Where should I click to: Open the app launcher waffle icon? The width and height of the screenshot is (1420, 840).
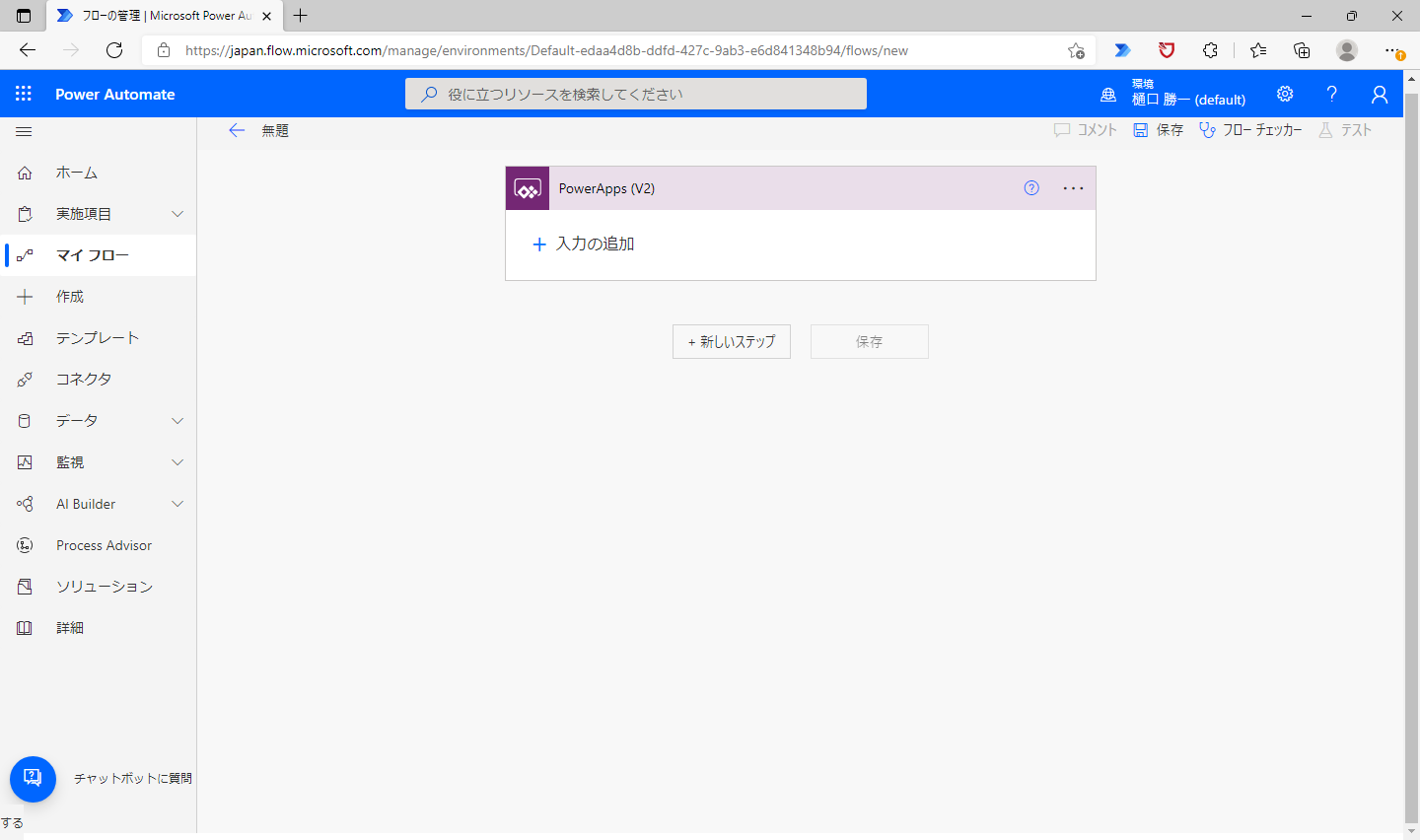pyautogui.click(x=24, y=94)
